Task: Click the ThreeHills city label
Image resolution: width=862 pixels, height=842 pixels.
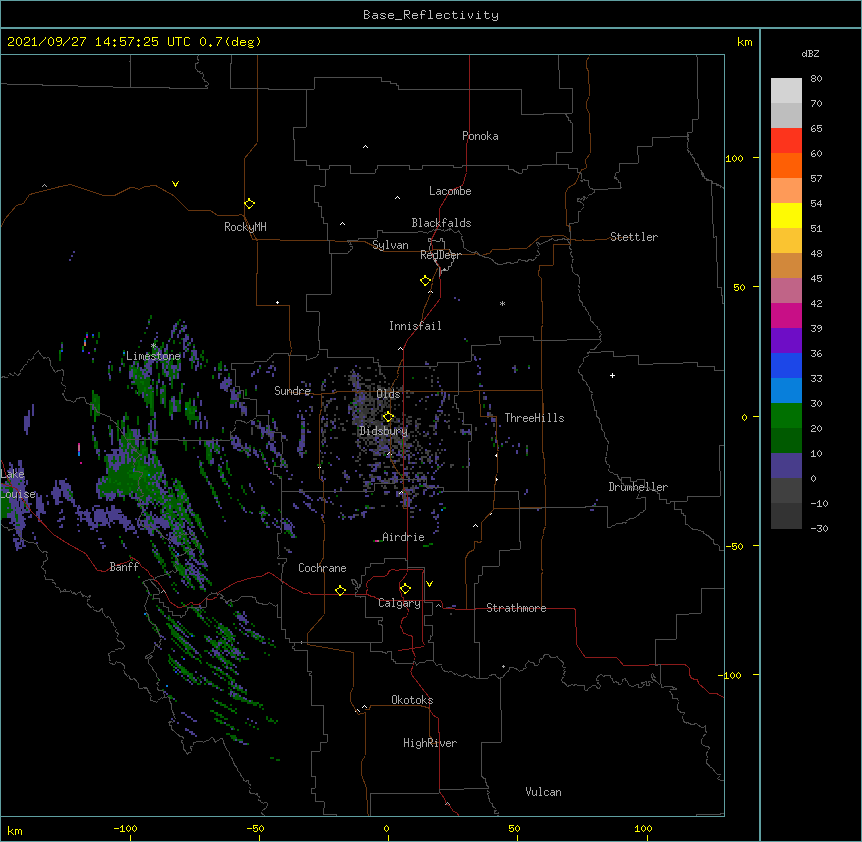Action: tap(534, 418)
